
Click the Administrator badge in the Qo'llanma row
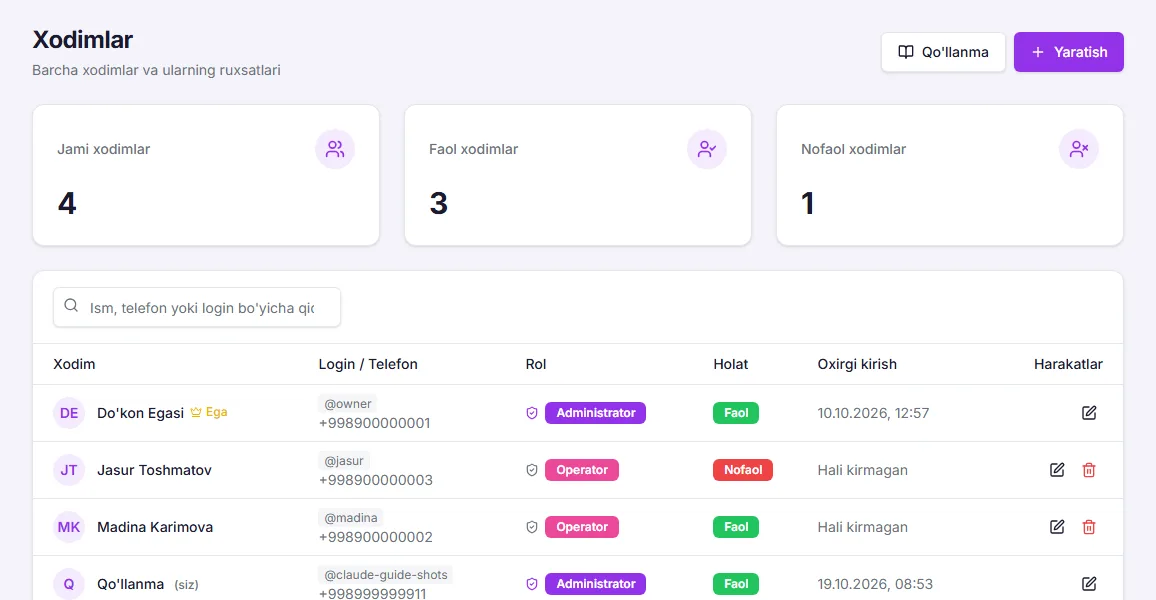click(x=595, y=584)
